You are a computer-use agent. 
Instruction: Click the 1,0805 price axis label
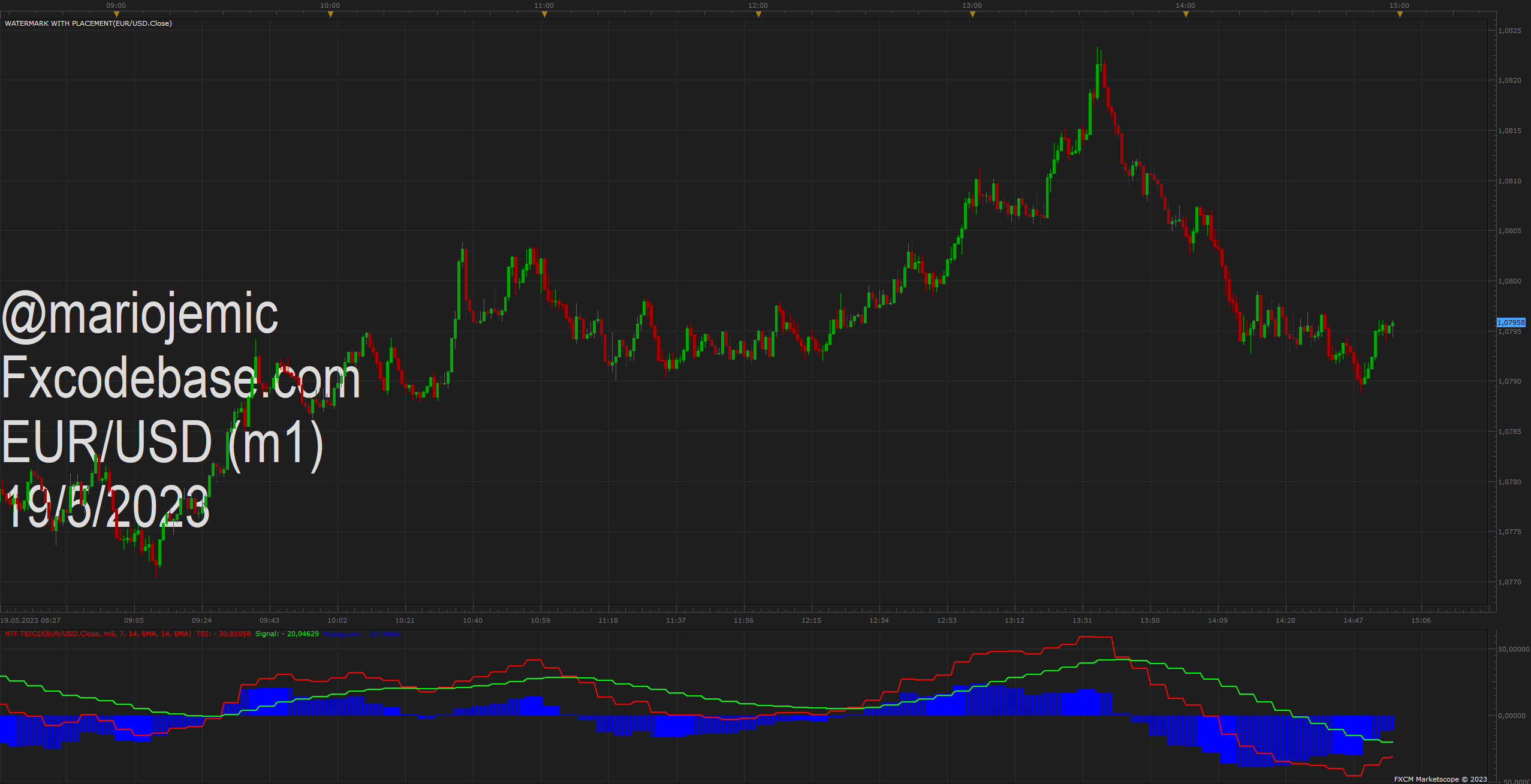[x=1509, y=231]
